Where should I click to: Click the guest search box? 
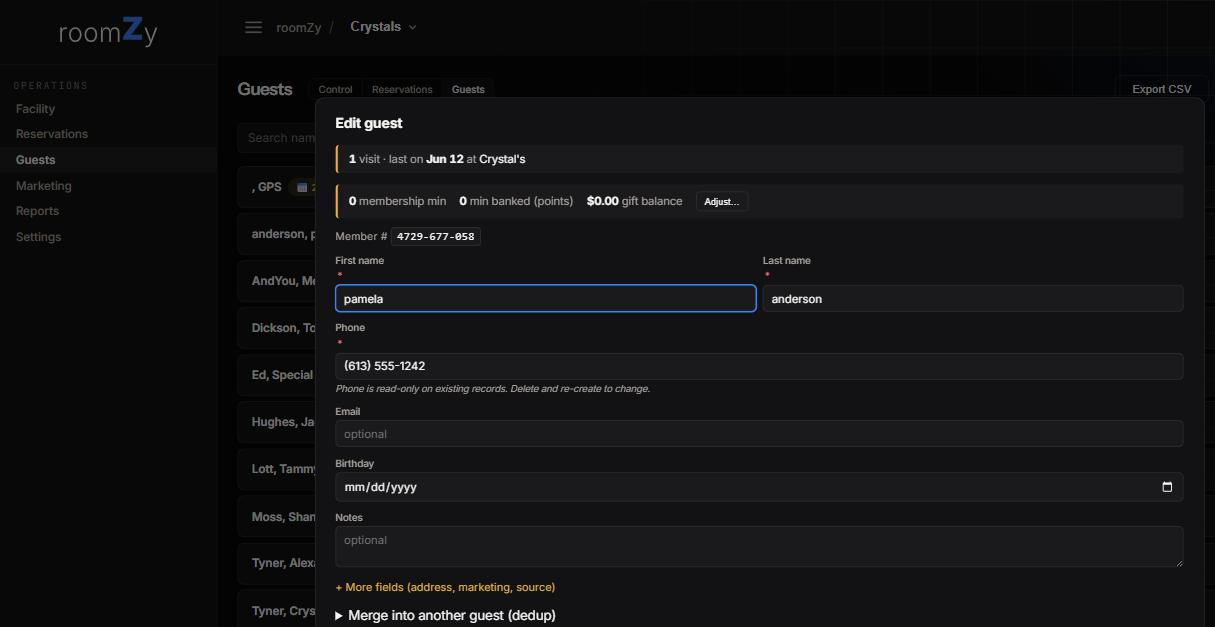[277, 138]
